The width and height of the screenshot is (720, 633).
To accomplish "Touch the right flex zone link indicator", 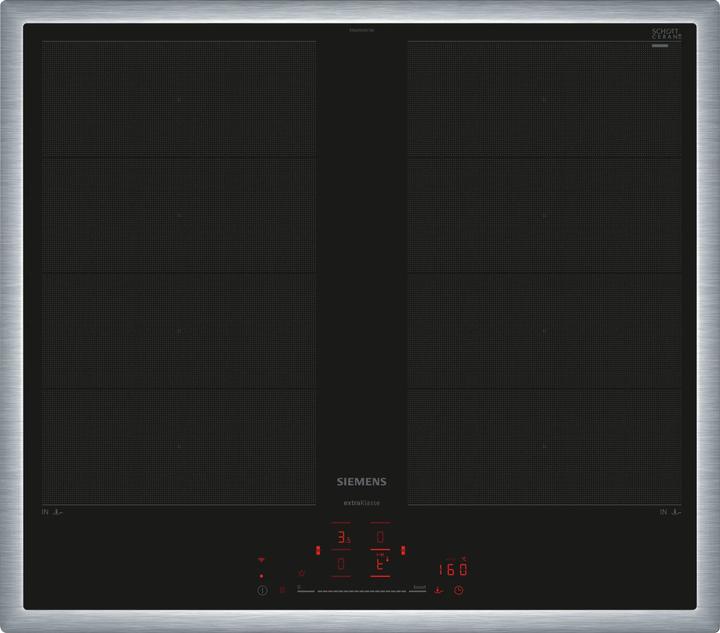I will click(403, 549).
